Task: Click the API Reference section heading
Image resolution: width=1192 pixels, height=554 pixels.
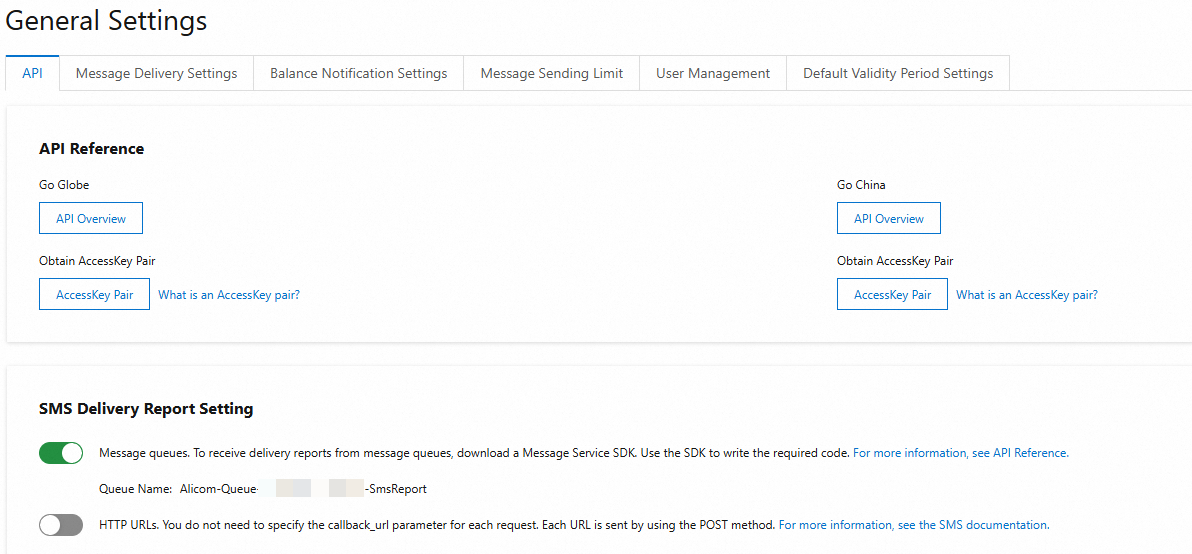Action: click(x=92, y=148)
